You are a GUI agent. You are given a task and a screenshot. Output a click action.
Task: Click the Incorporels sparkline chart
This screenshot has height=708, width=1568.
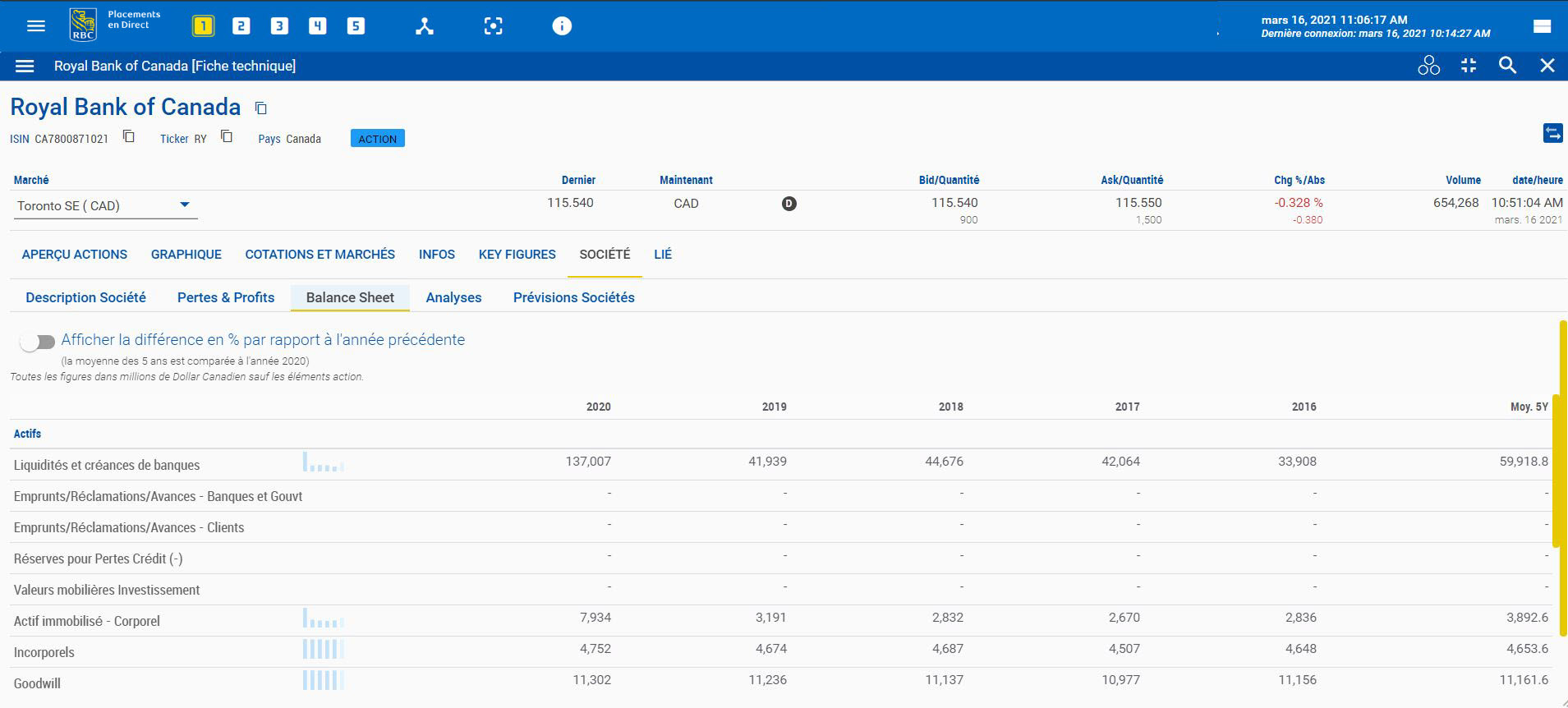pos(324,649)
